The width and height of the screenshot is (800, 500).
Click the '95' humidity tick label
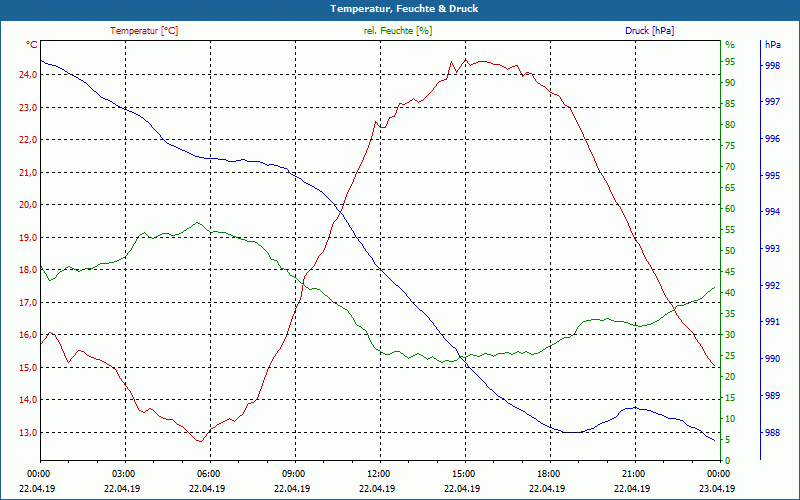tap(730, 62)
